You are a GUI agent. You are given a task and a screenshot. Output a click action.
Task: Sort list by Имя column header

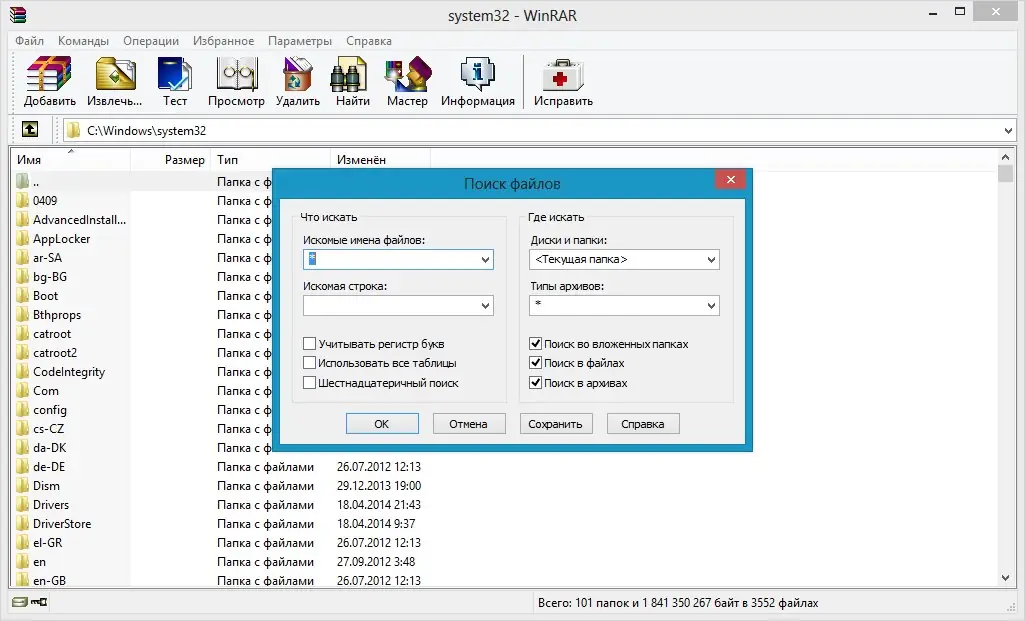[x=69, y=159]
